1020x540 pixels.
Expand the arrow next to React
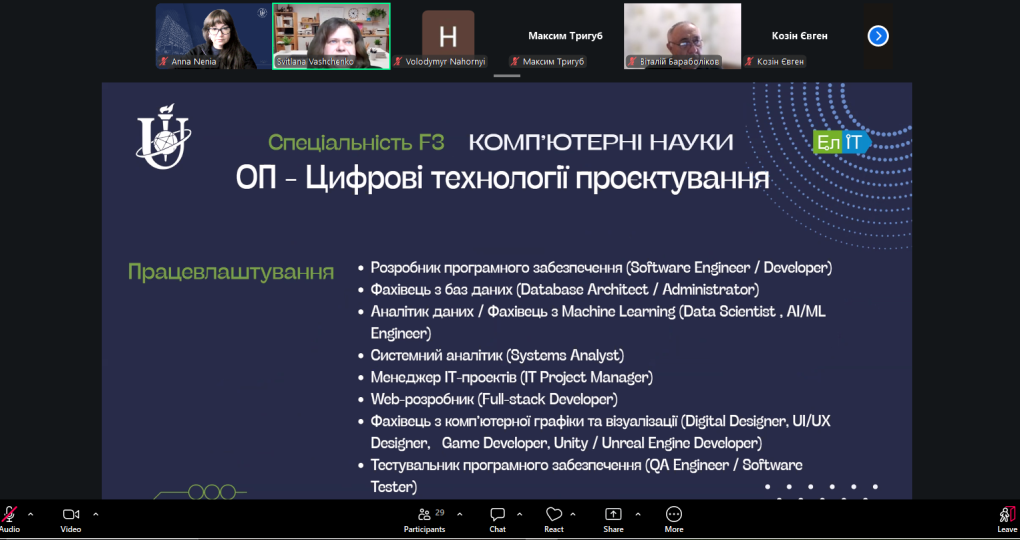(578, 514)
